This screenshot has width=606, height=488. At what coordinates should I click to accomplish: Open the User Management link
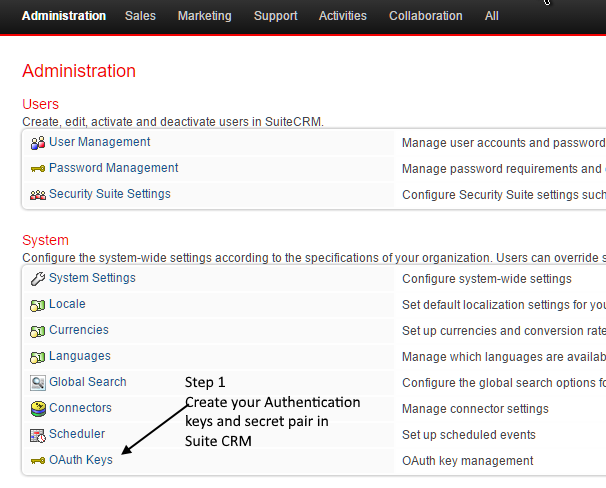pyautogui.click(x=99, y=142)
